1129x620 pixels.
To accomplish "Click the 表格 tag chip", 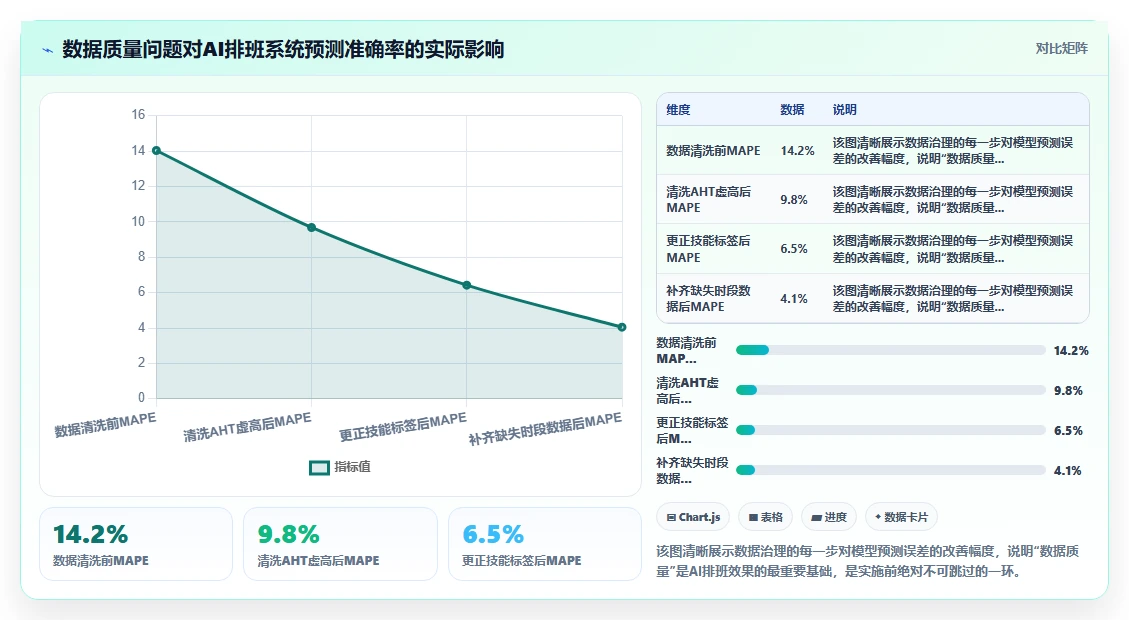I will coord(765,517).
